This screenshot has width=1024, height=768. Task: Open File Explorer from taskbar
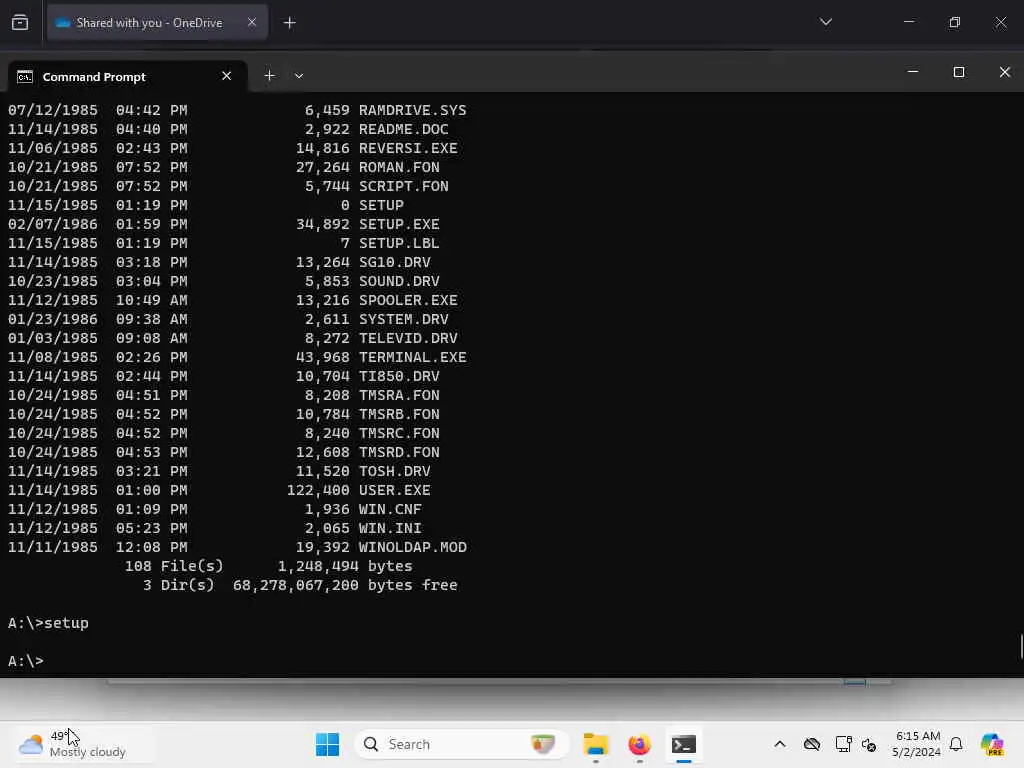(596, 744)
